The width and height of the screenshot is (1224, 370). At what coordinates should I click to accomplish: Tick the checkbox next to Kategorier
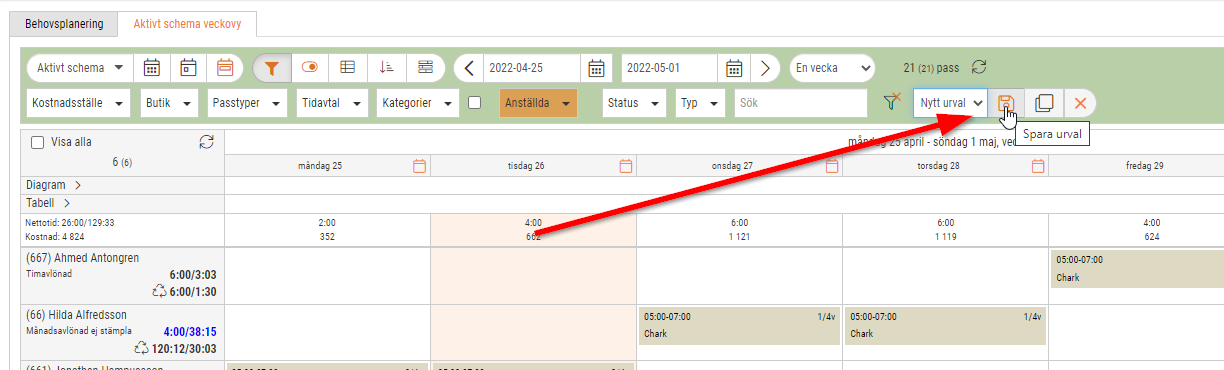coord(475,102)
